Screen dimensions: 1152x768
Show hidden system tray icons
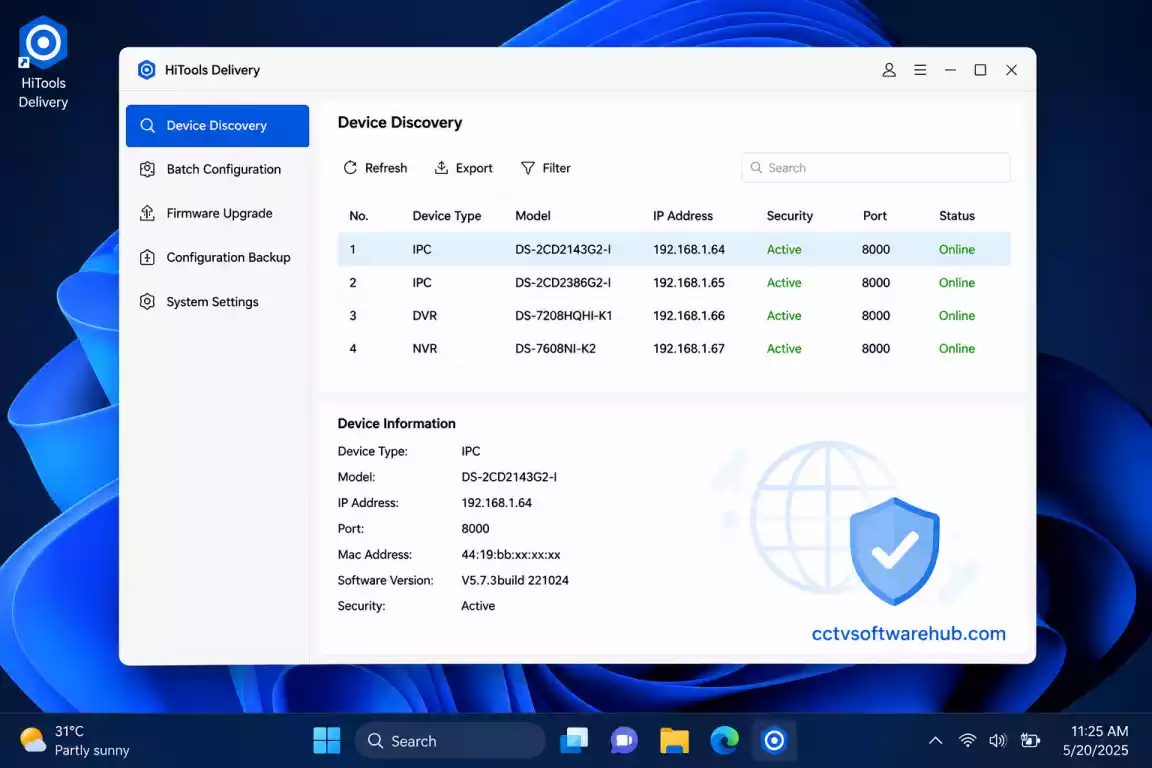(x=935, y=740)
